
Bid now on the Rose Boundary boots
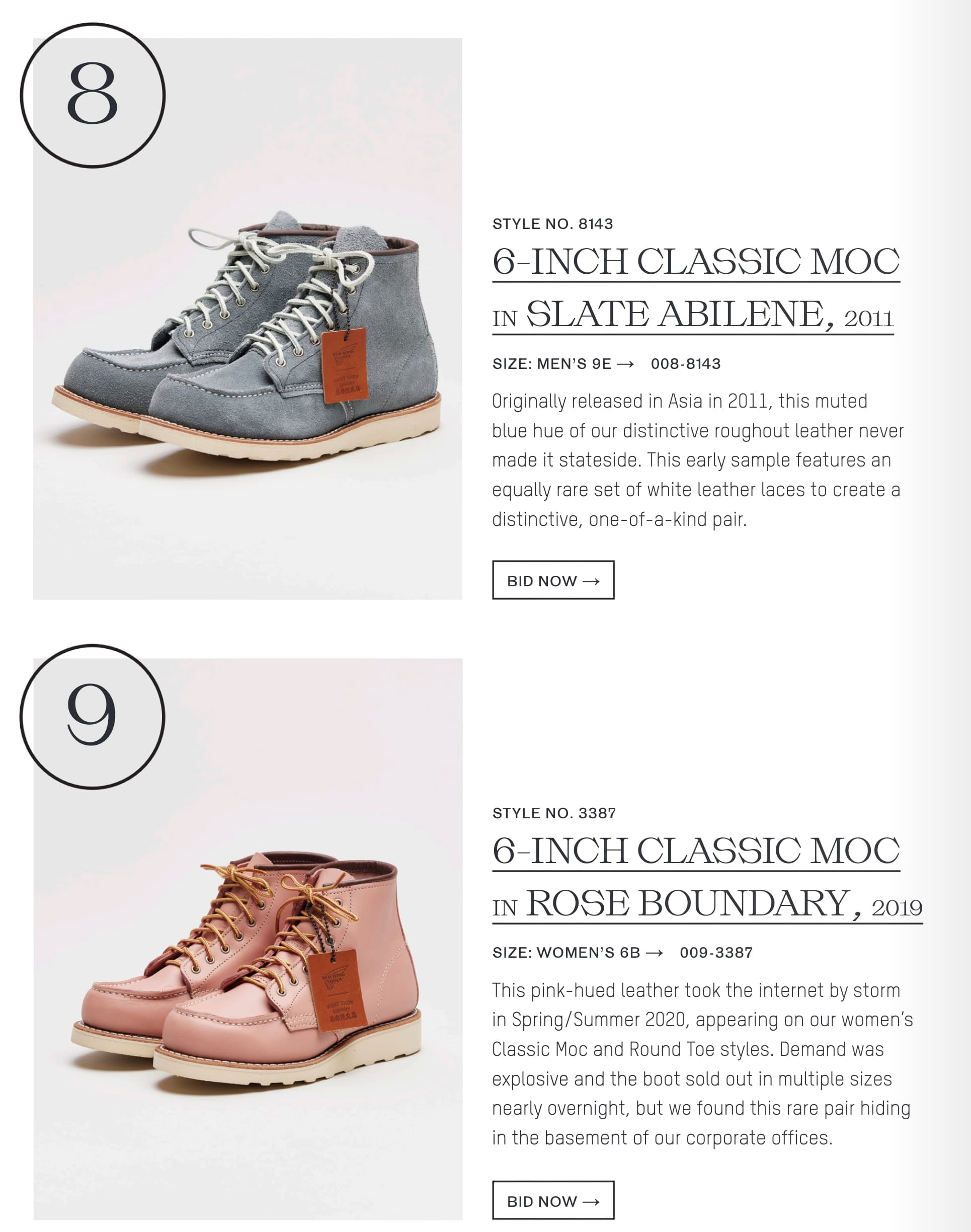coord(553,1200)
